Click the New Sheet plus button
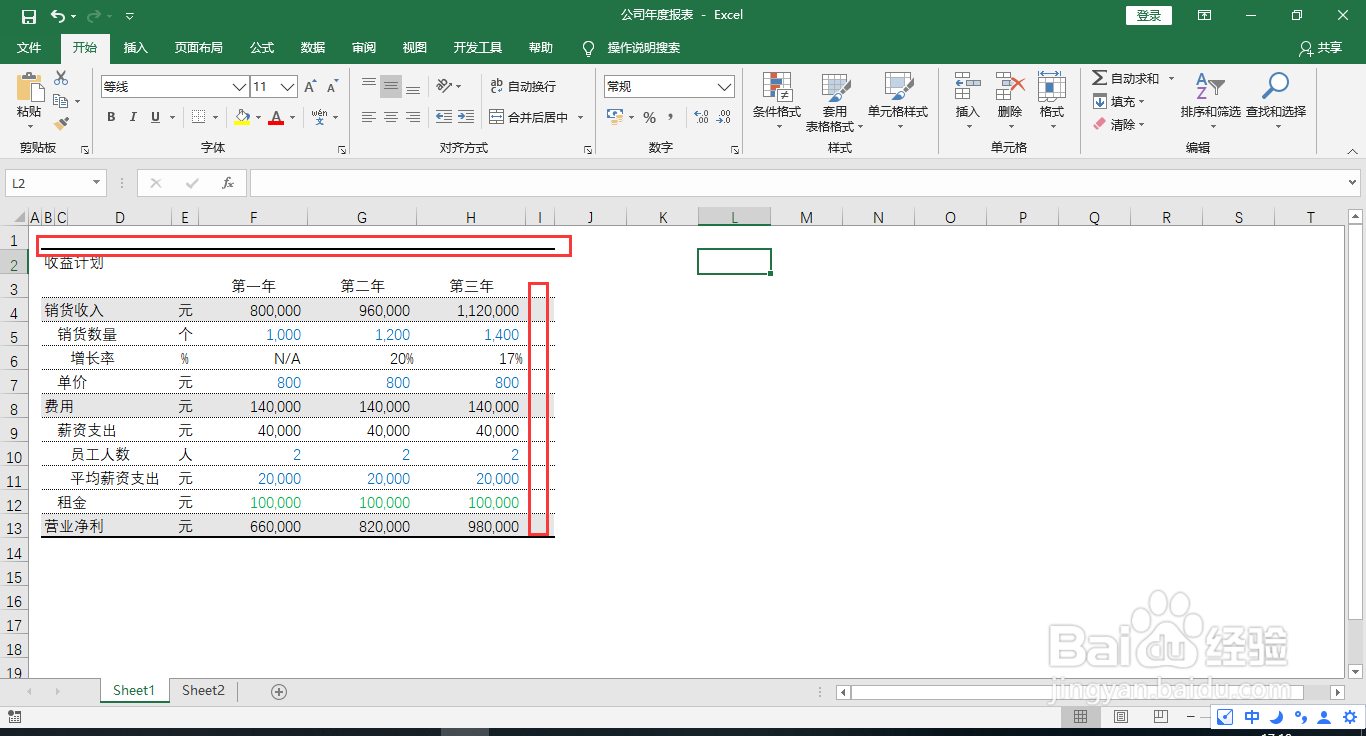This screenshot has height=736, width=1366. point(279,690)
